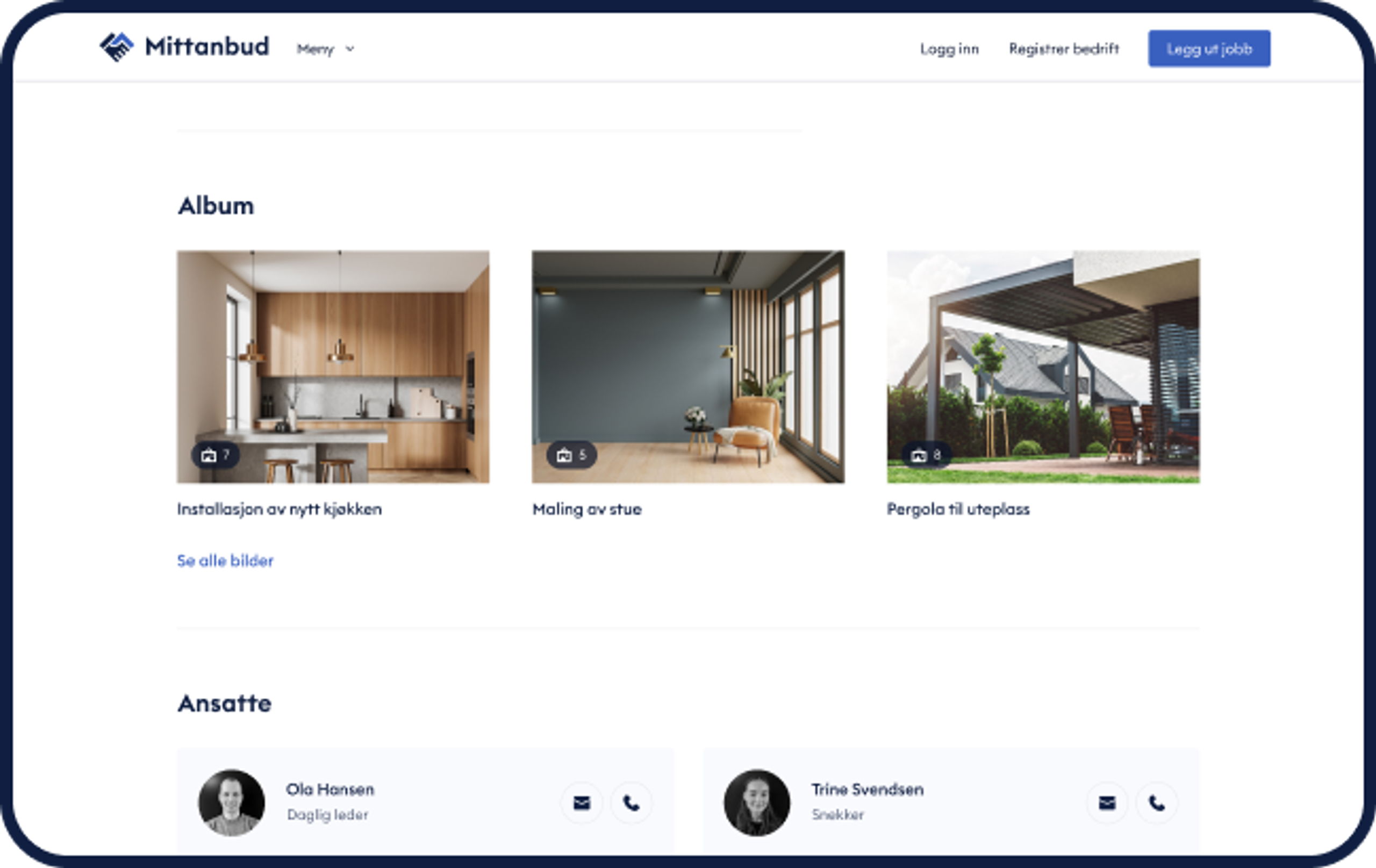
Task: Click Ola Hansen's profile photo
Action: pyautogui.click(x=232, y=802)
